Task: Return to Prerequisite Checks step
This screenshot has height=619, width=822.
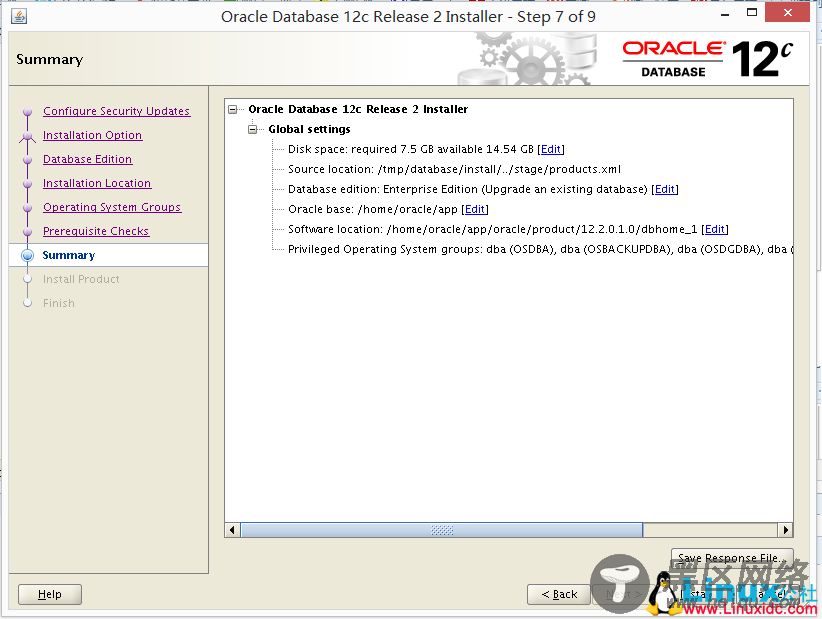Action: (x=96, y=231)
